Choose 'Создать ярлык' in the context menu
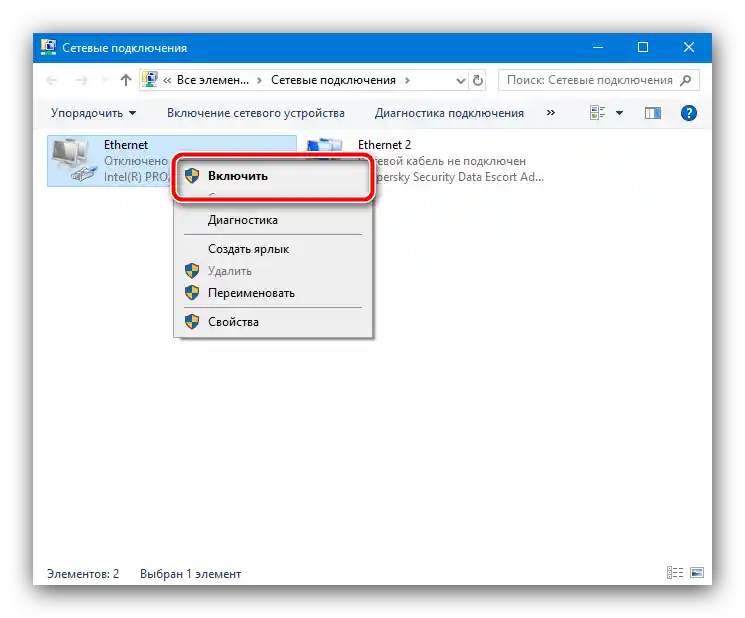Screen dimensions: 745x618 (x=273, y=249)
